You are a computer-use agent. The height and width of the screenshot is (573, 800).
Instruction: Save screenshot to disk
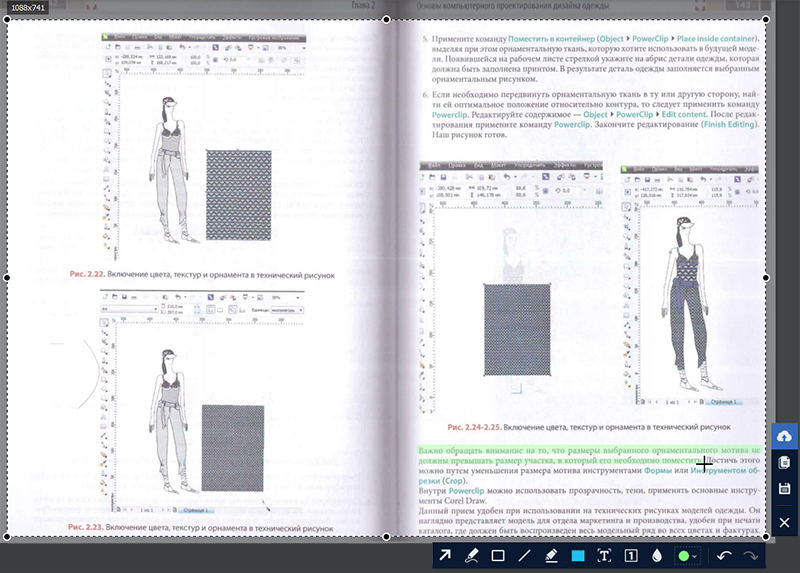(784, 489)
